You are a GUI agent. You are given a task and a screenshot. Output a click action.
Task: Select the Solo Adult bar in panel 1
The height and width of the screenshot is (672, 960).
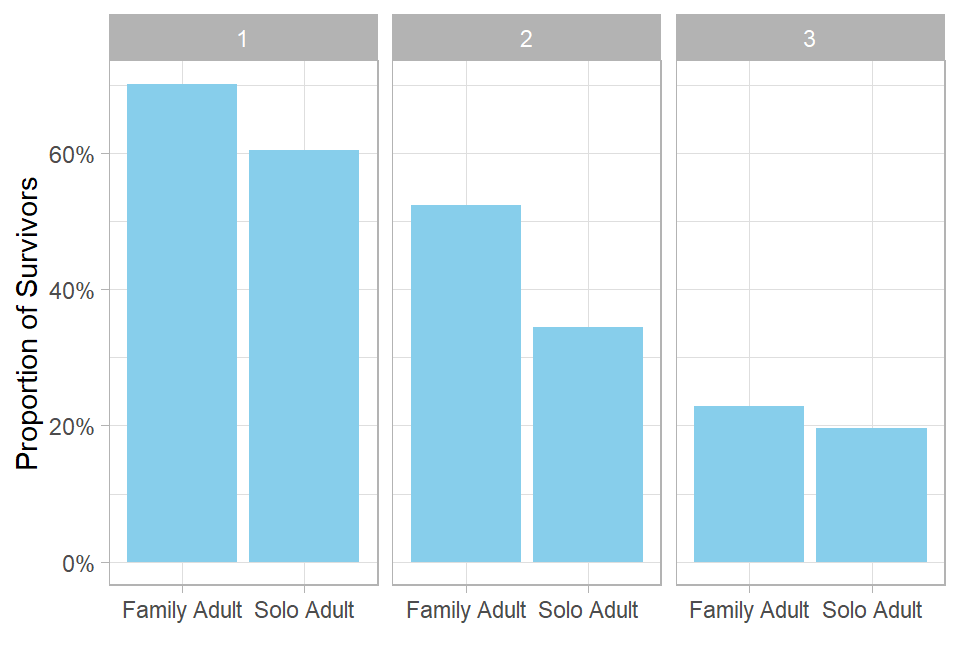tap(304, 356)
